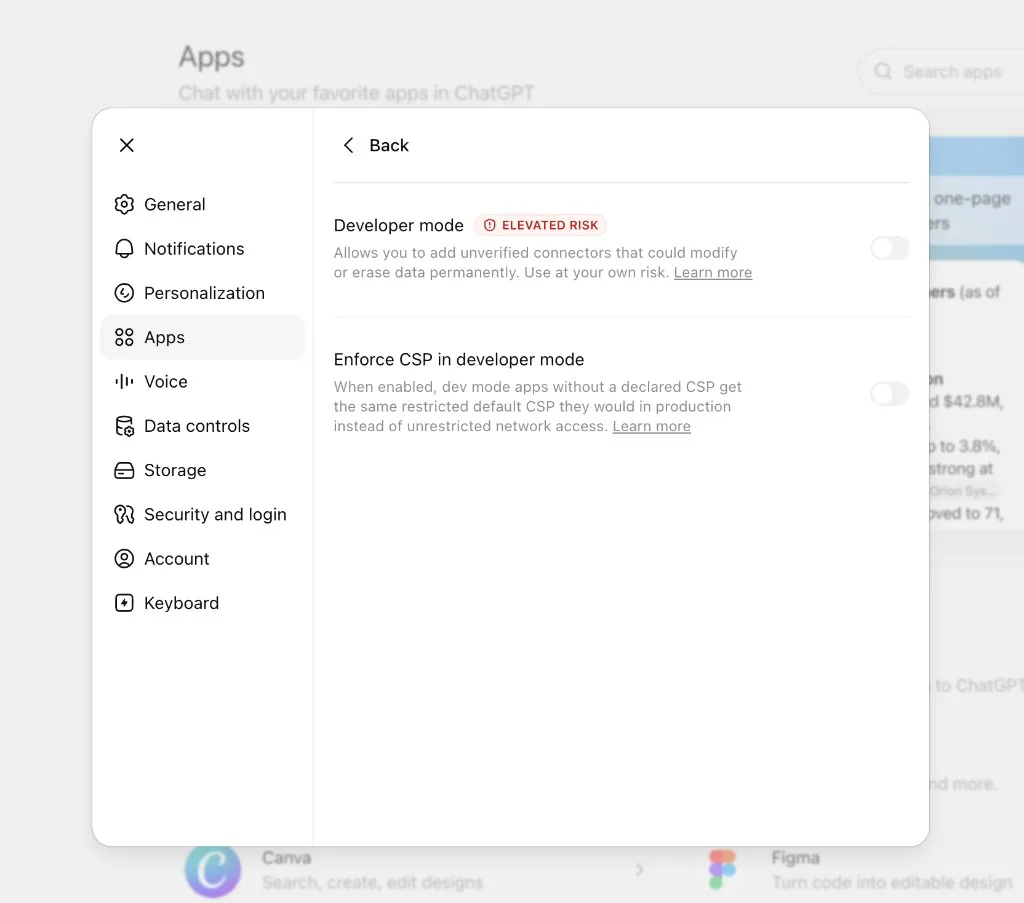Click the Canva logo in background page
This screenshot has width=1024, height=903.
pos(213,870)
